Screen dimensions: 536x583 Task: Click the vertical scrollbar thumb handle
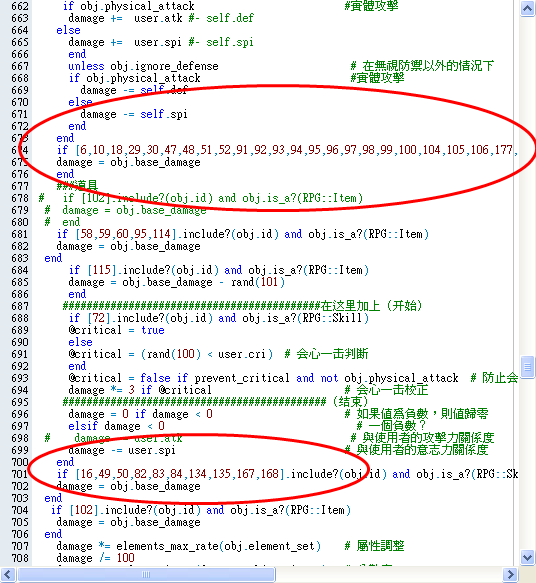coord(527,367)
